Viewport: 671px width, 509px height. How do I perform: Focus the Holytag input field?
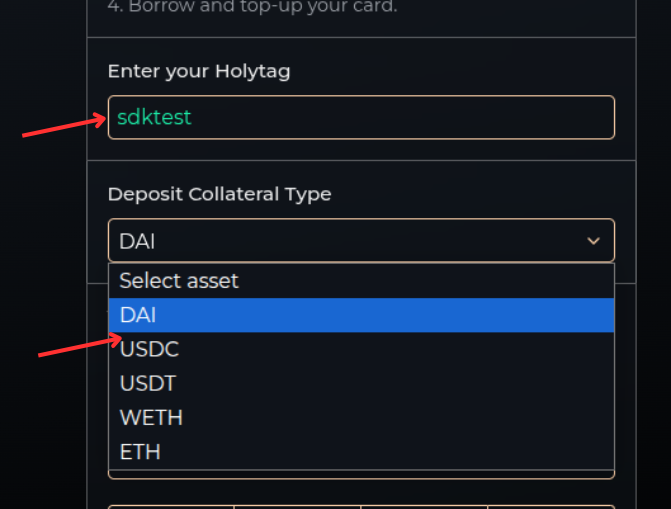pos(361,117)
